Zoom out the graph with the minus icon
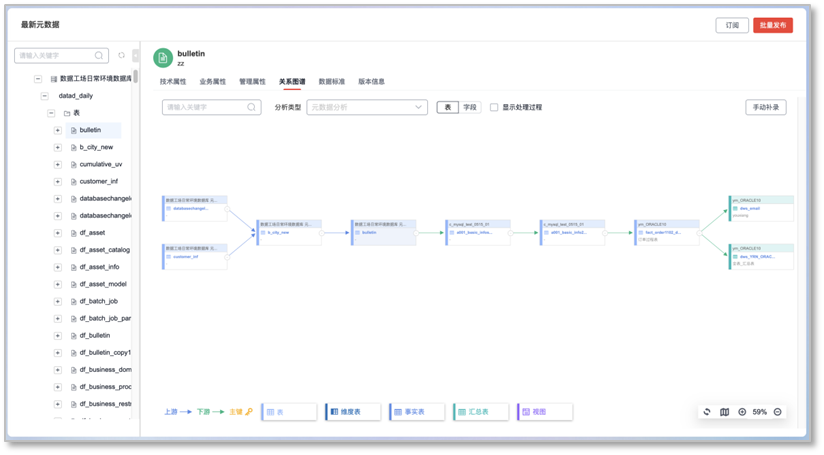The width and height of the screenshot is (824, 455). click(777, 412)
